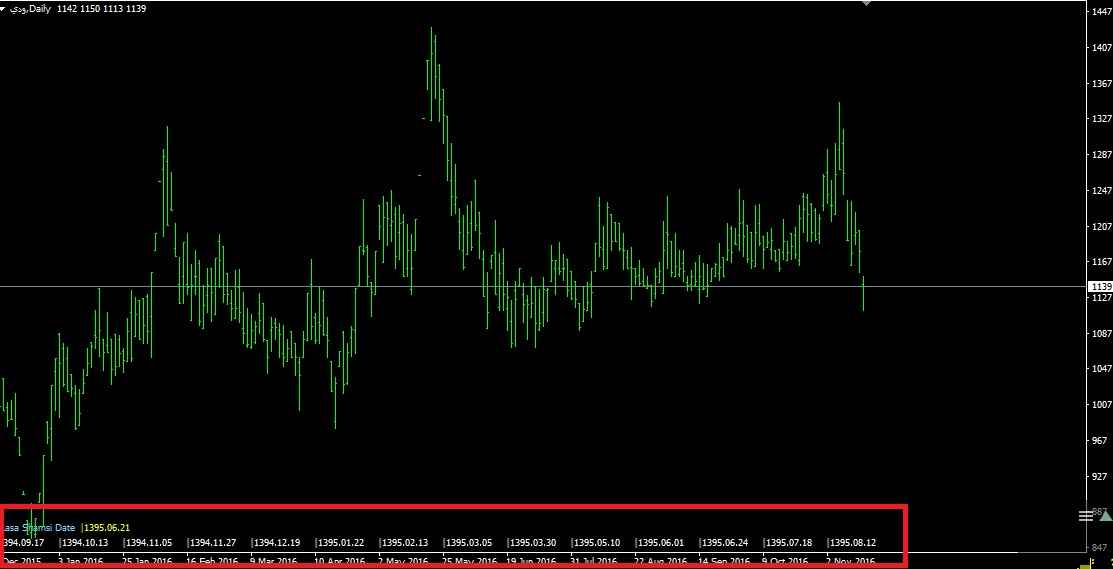Click the 967 level on price scale
The image size is (1113, 569).
[x=1101, y=440]
